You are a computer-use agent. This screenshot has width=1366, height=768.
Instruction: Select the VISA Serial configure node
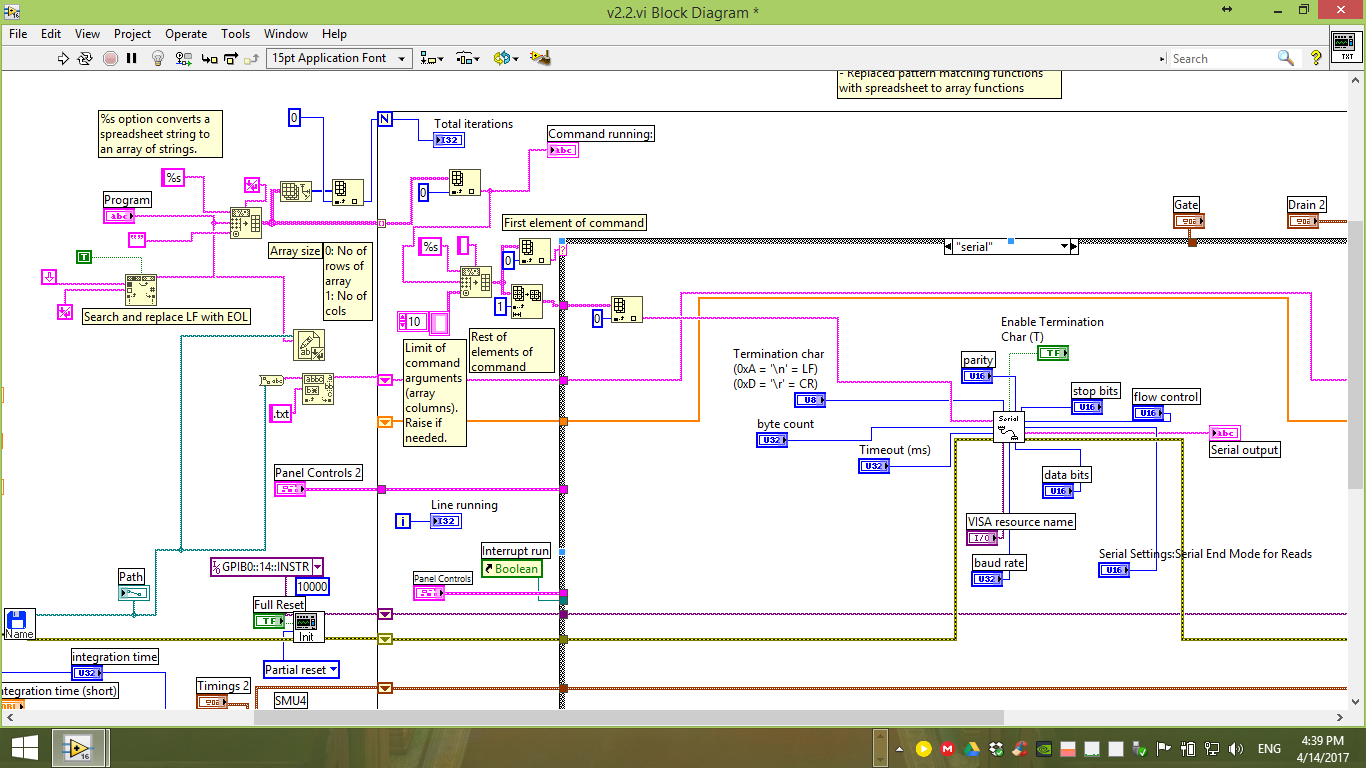click(x=1009, y=427)
